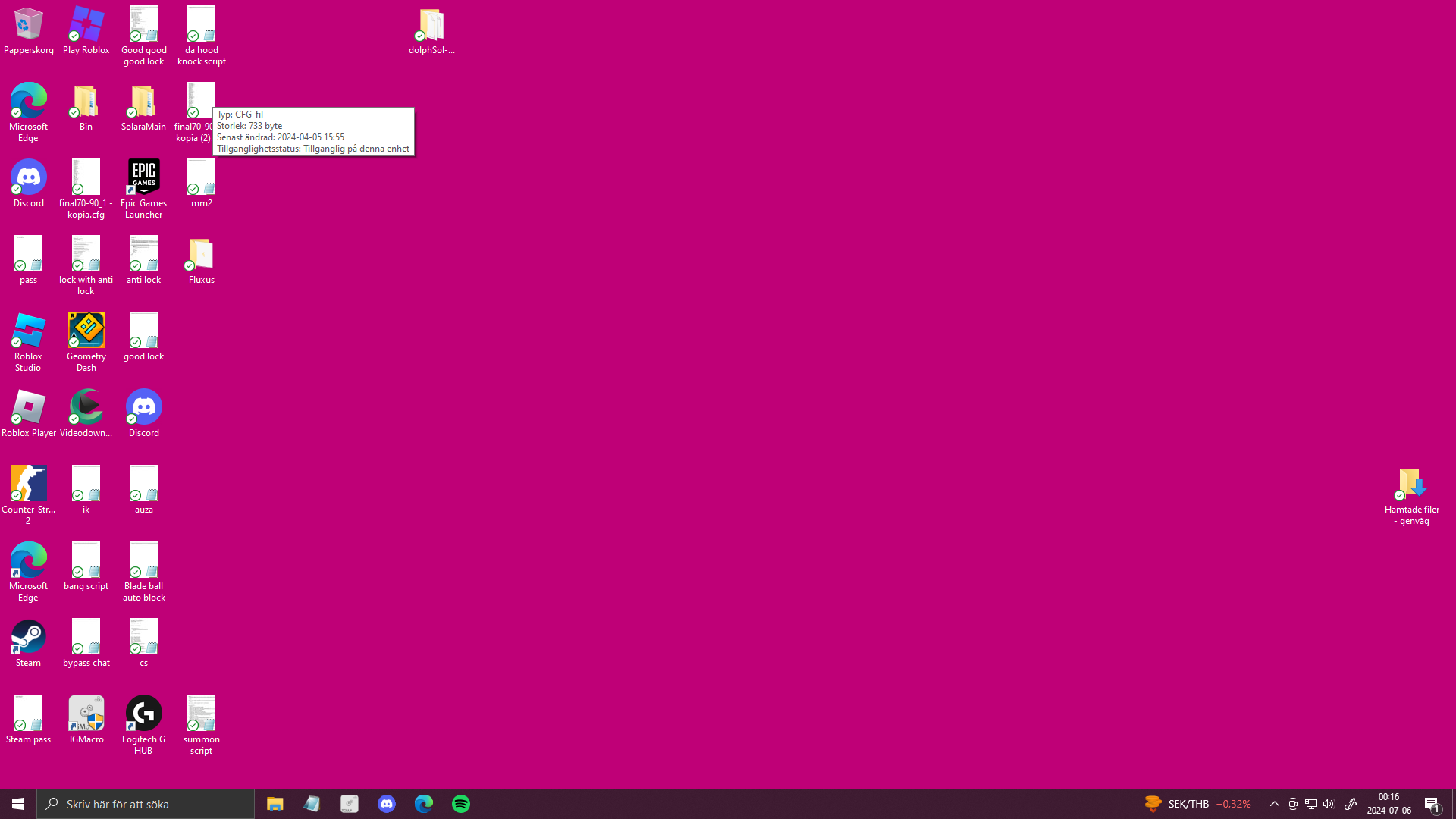The width and height of the screenshot is (1456, 819).
Task: Select the Steam desktop shortcut
Action: coord(28,644)
